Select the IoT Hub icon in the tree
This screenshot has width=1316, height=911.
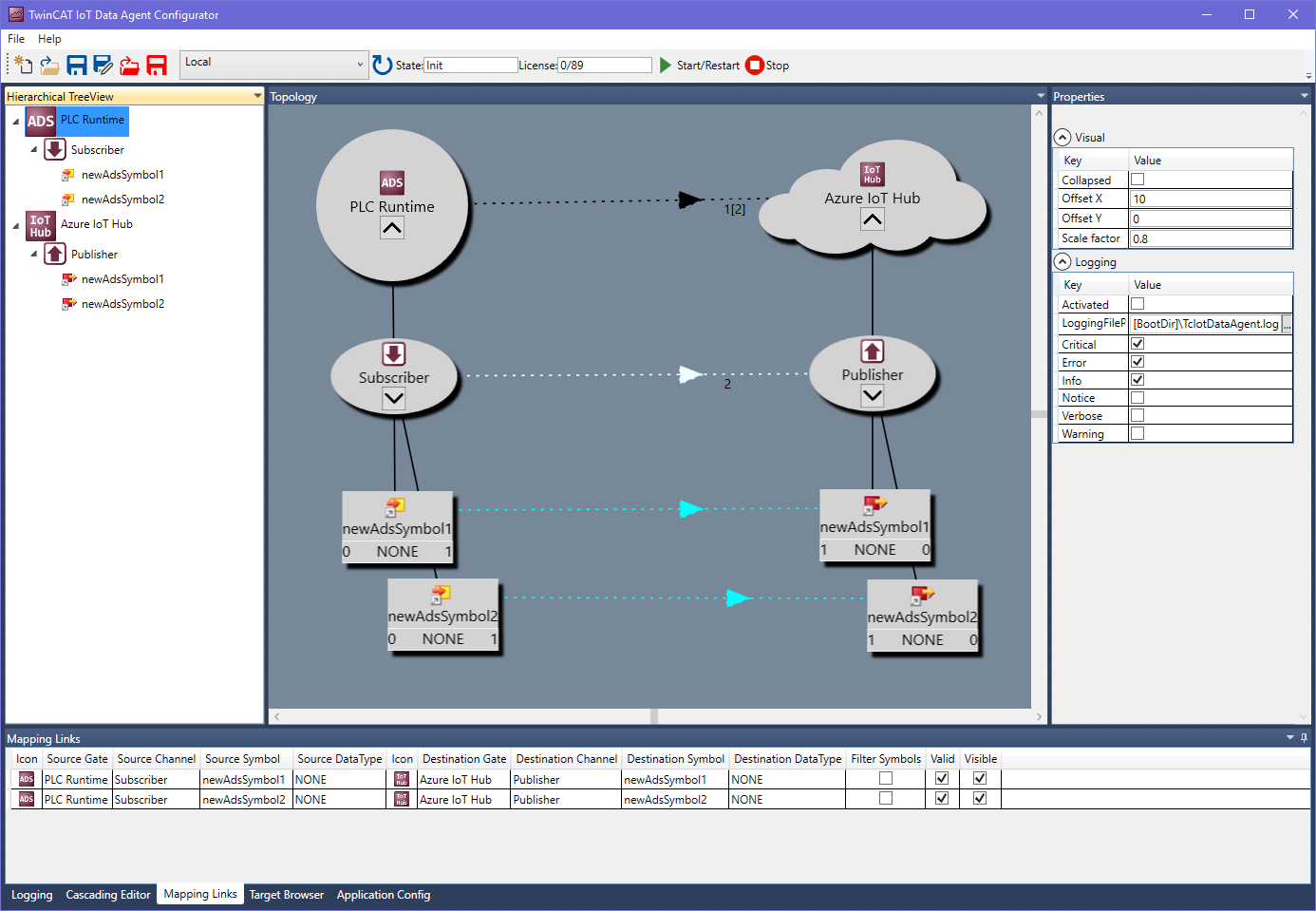41,225
